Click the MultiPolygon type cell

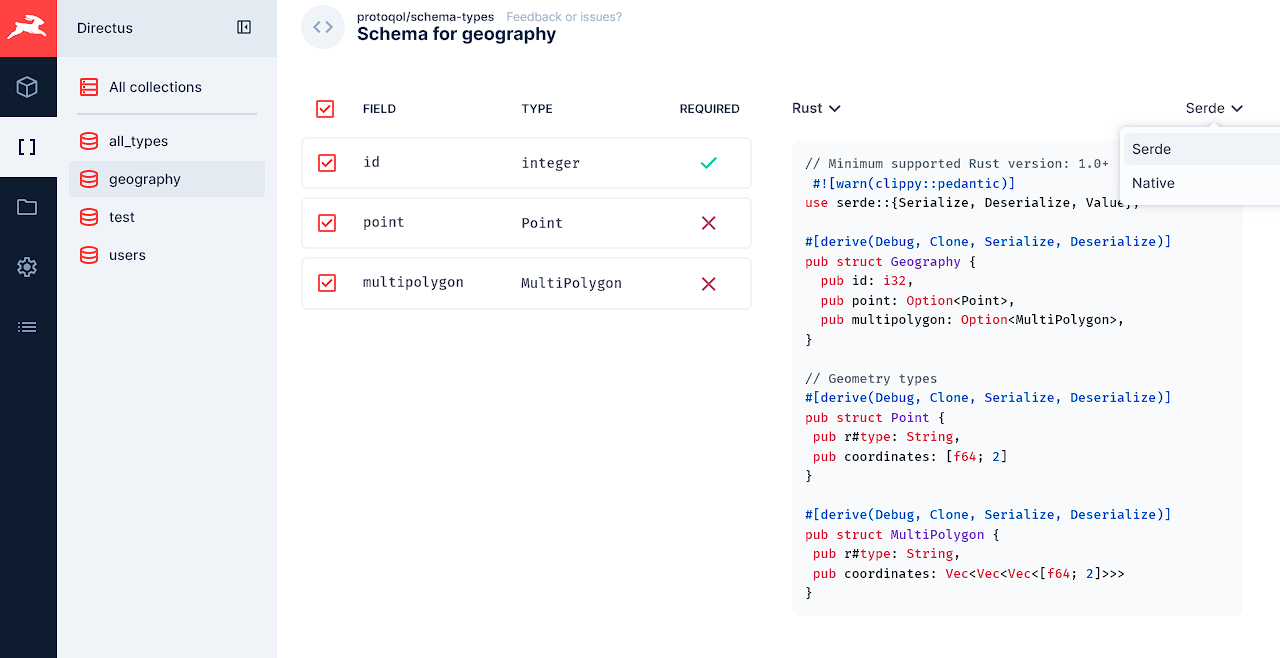click(571, 283)
